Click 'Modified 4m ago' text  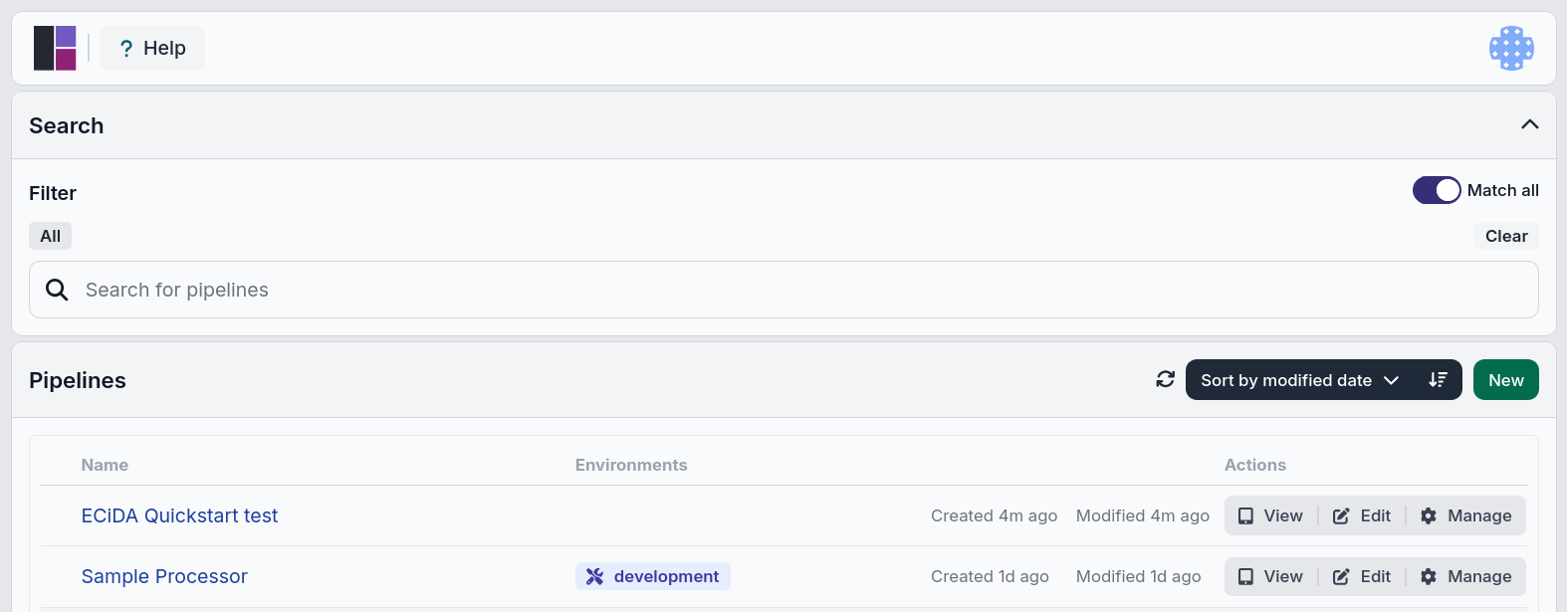pyautogui.click(x=1143, y=515)
